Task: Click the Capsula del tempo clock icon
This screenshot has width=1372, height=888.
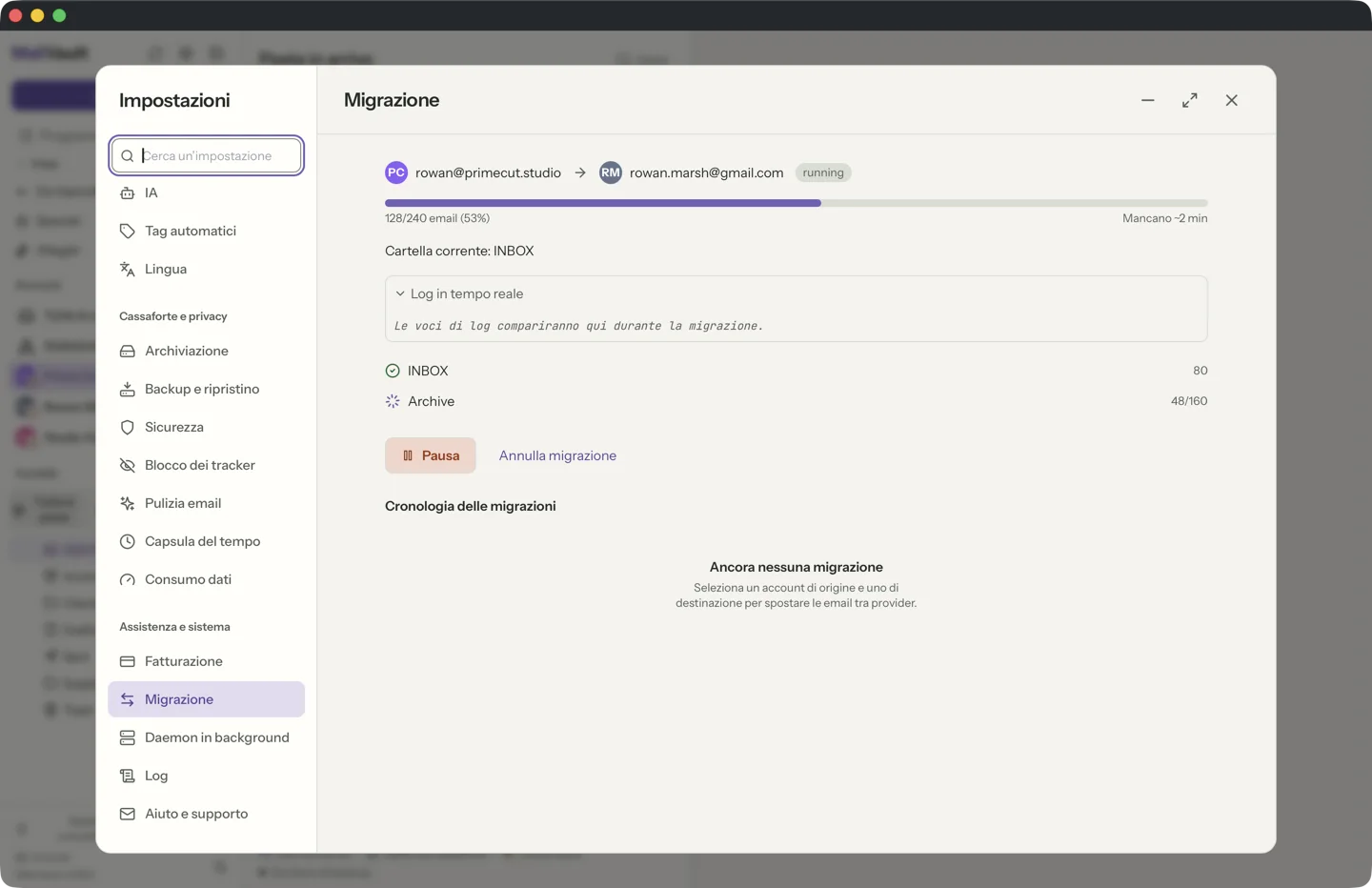Action: [127, 542]
